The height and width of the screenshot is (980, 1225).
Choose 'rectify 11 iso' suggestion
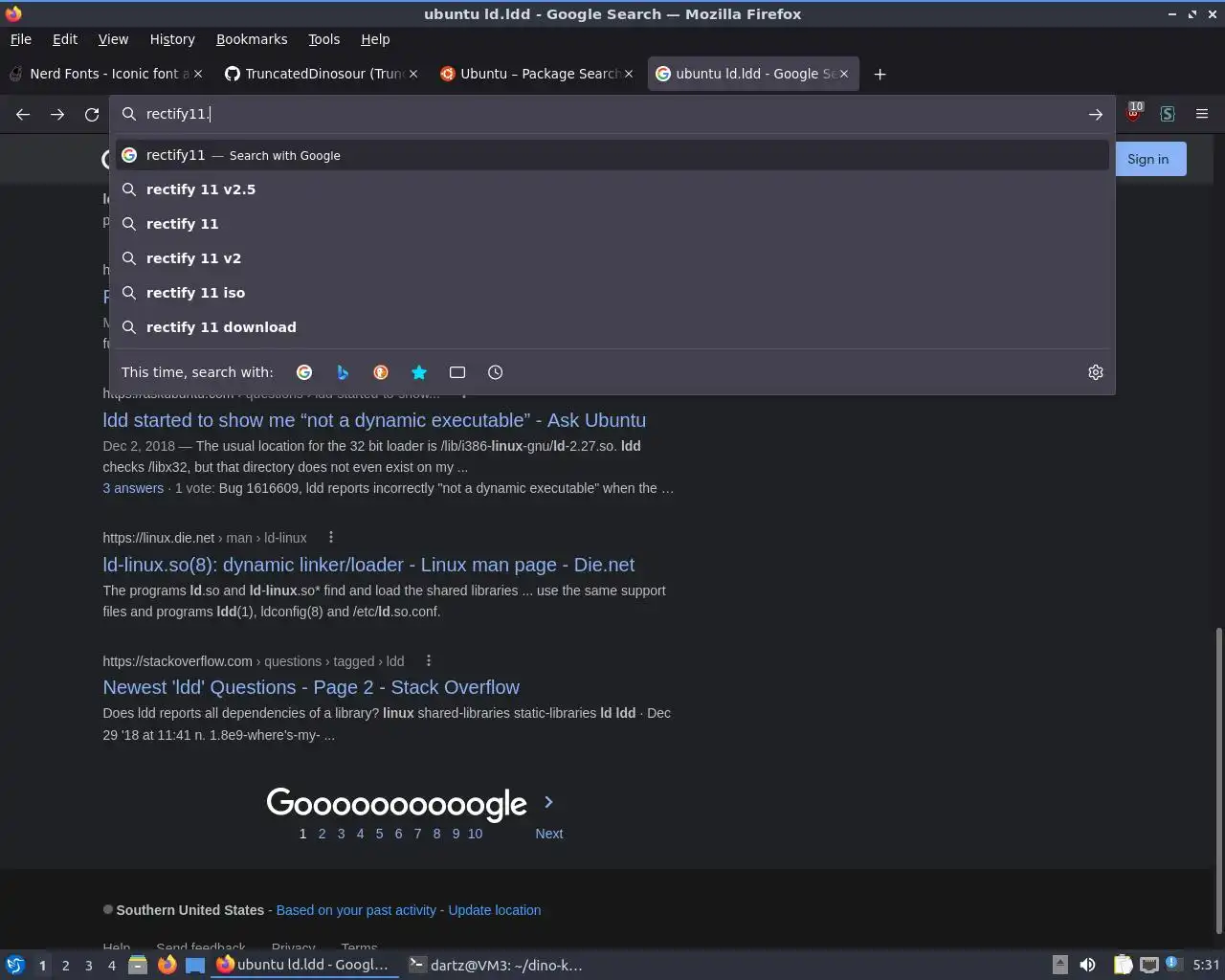click(612, 293)
